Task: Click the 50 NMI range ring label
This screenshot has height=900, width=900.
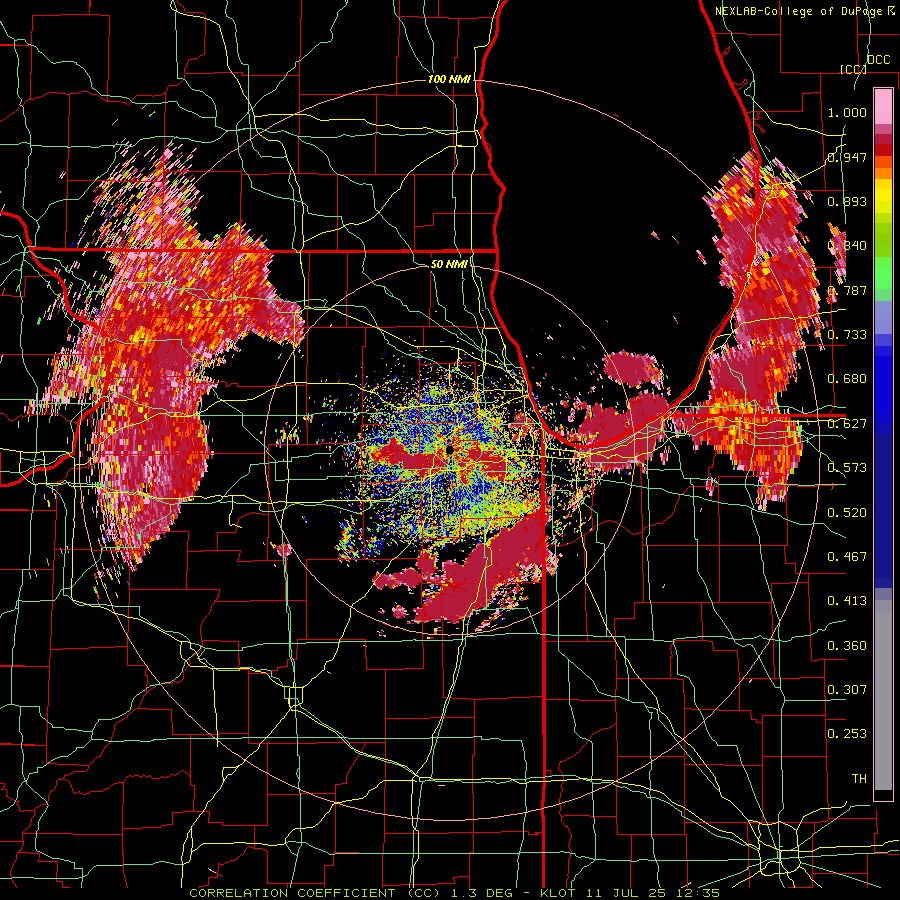Action: pos(449,264)
